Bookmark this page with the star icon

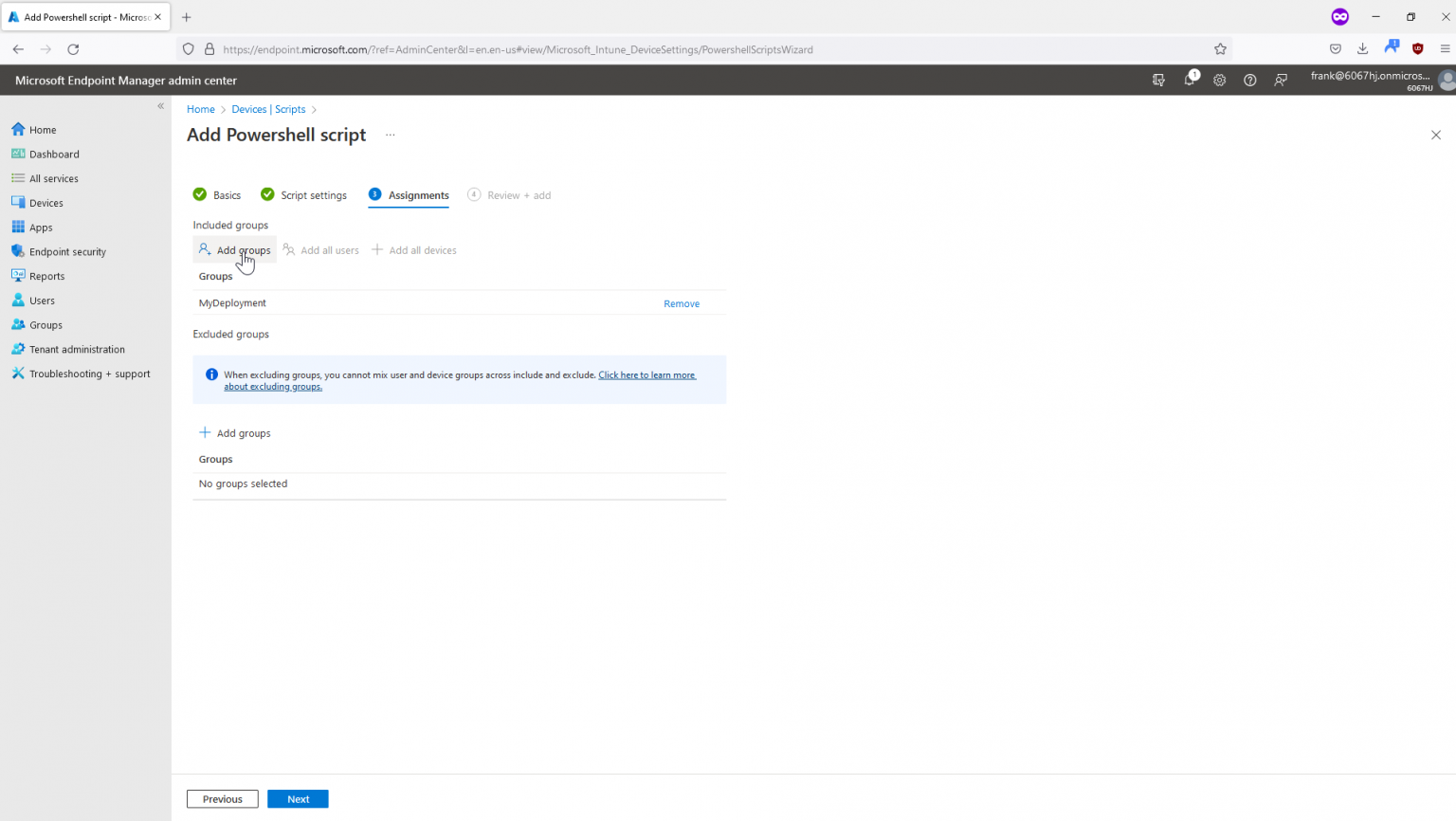(x=1220, y=48)
